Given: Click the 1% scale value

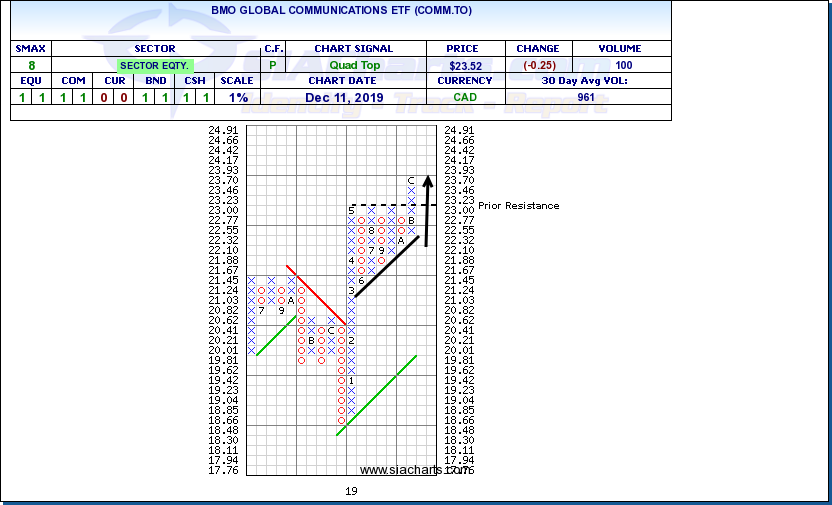Looking at the screenshot, I should coord(237,97).
